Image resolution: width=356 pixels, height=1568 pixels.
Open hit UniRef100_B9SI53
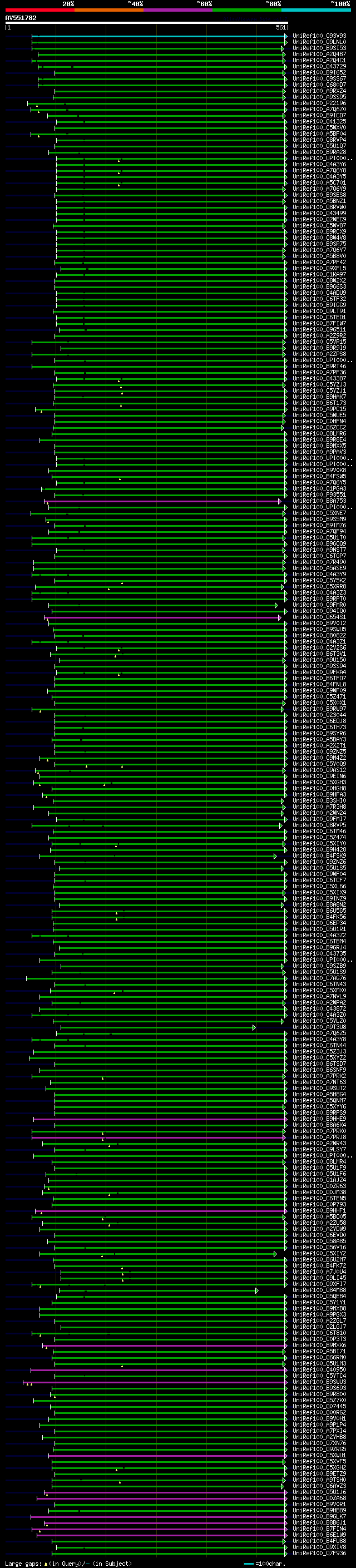point(319,48)
